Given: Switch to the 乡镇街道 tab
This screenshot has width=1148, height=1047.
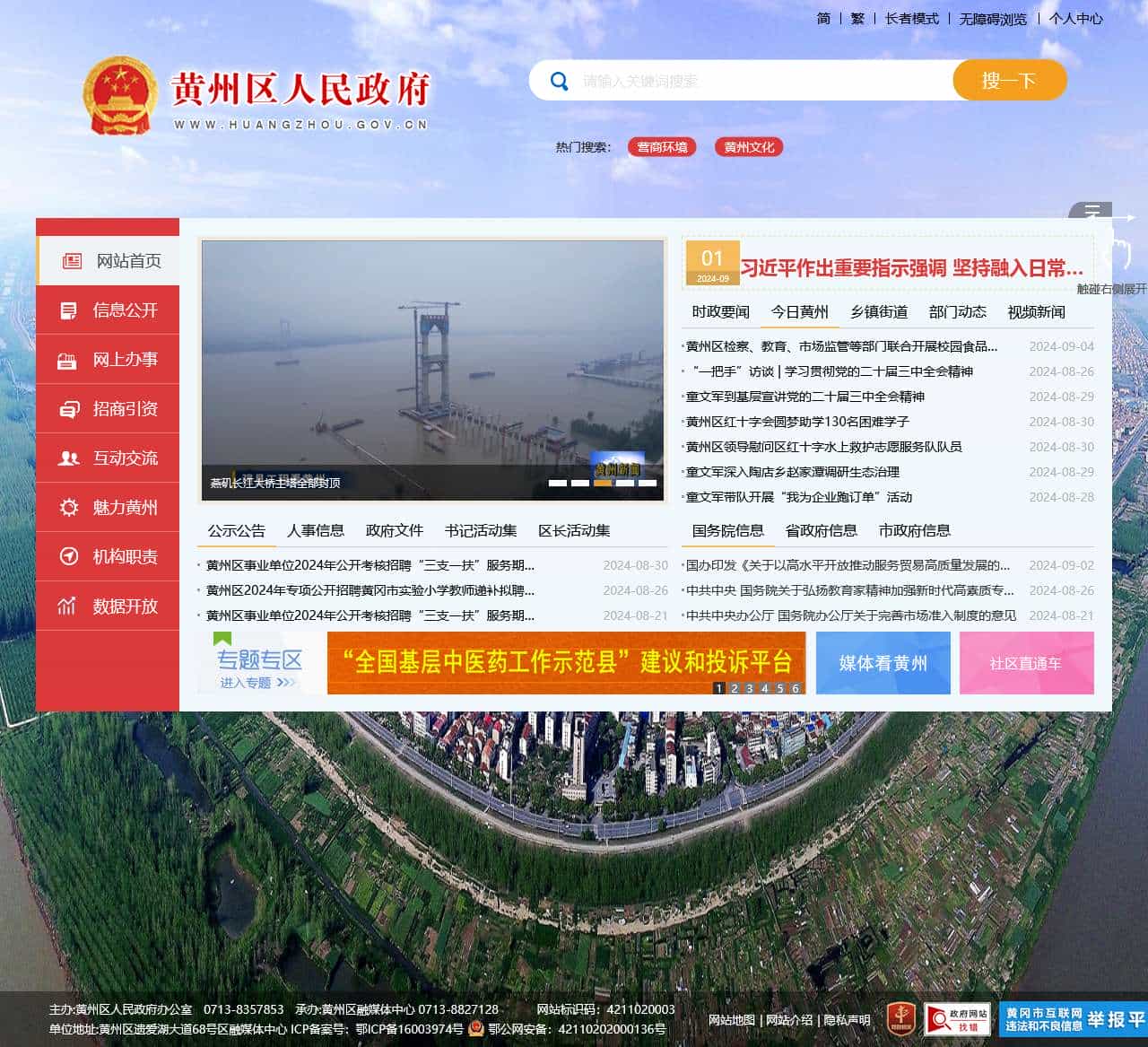Looking at the screenshot, I should pyautogui.click(x=879, y=312).
